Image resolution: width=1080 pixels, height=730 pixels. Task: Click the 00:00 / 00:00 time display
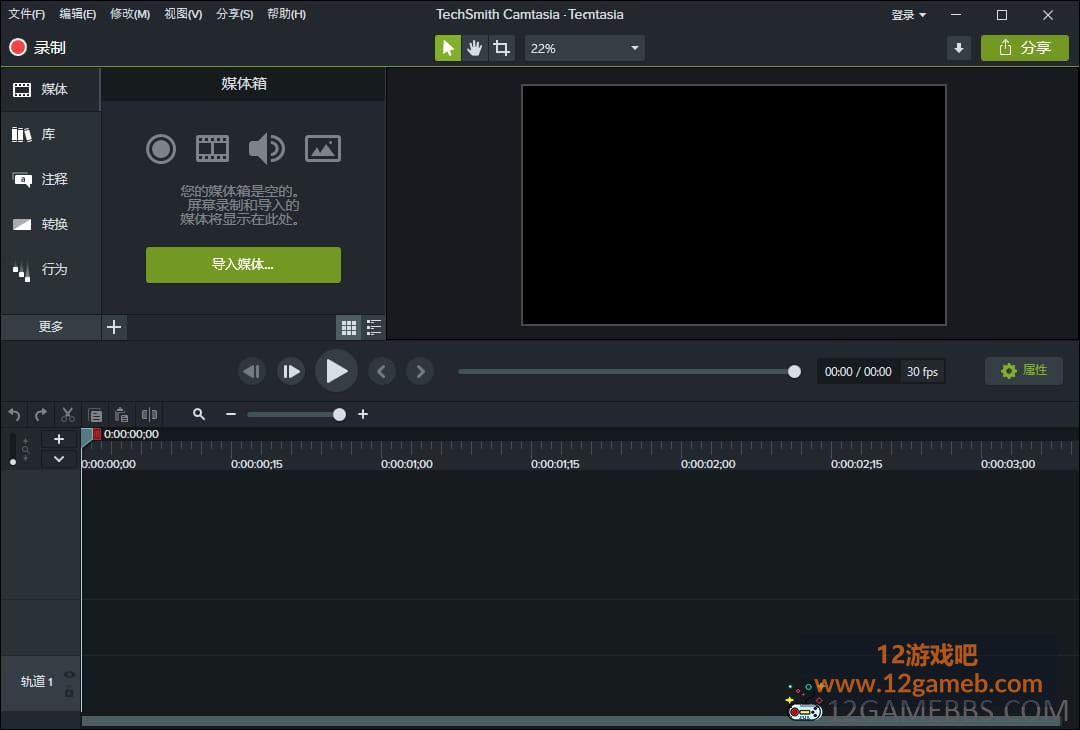[858, 372]
